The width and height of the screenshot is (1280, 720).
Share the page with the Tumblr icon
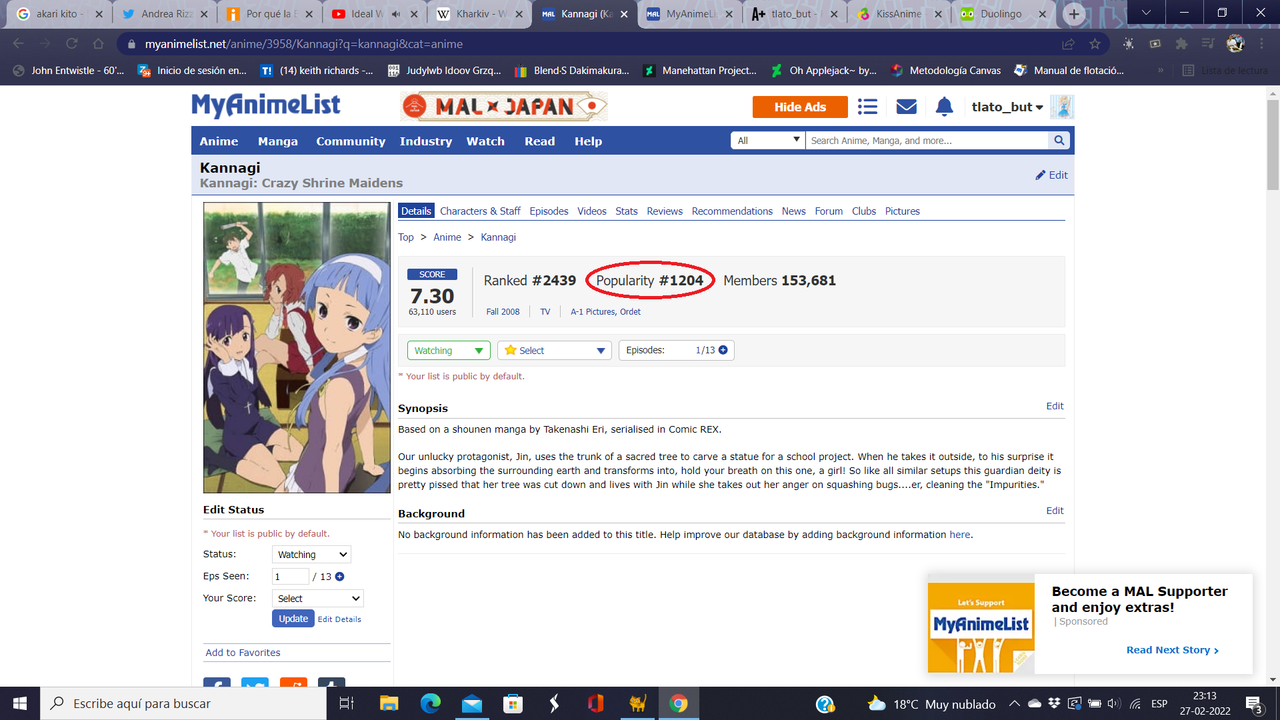[331, 684]
